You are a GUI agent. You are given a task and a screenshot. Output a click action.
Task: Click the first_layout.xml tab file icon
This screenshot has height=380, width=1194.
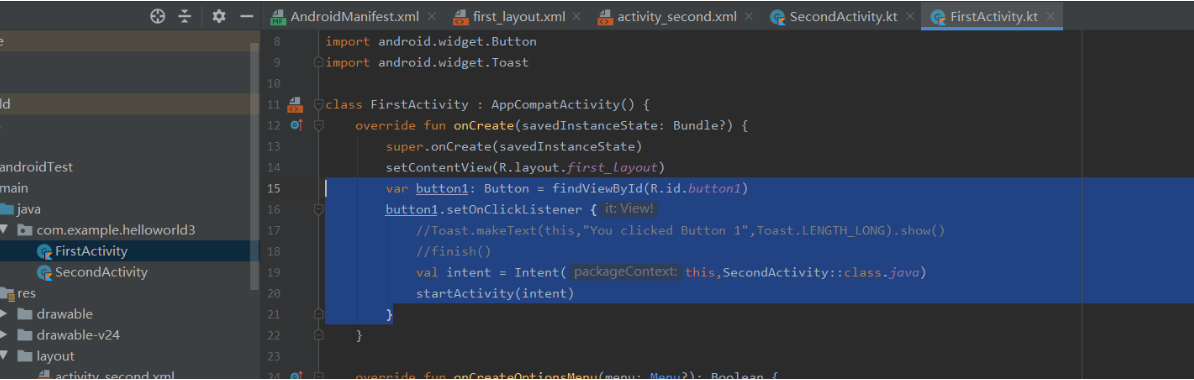point(460,17)
